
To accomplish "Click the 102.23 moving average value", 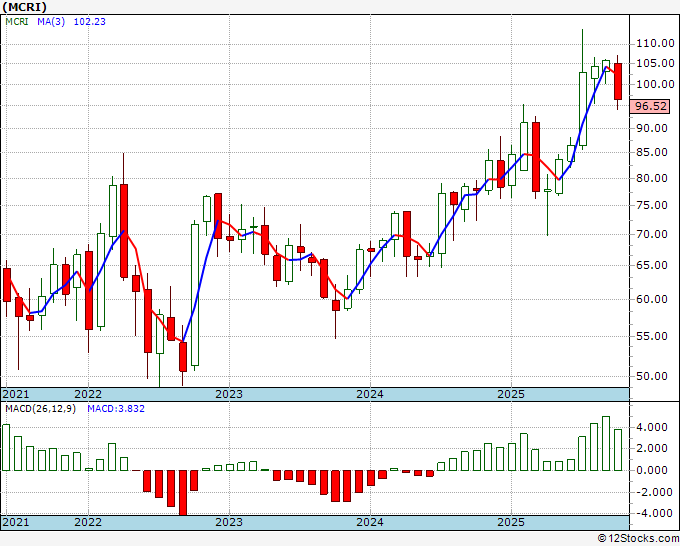I will 89,22.
